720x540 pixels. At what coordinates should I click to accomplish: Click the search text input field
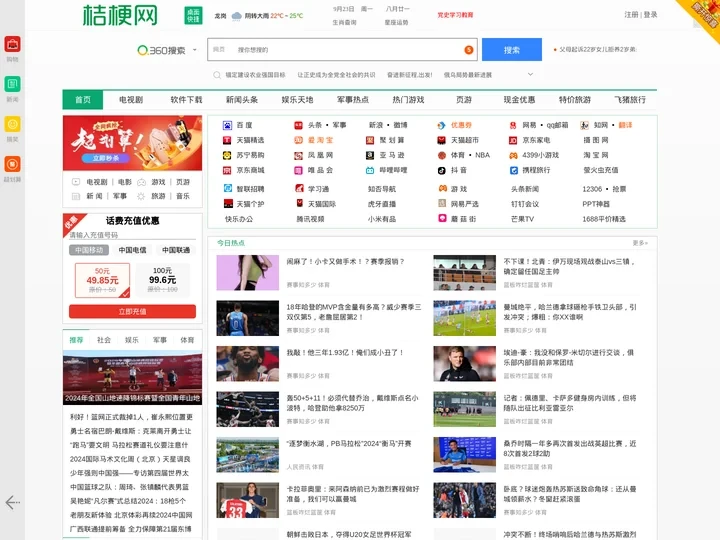pyautogui.click(x=342, y=50)
